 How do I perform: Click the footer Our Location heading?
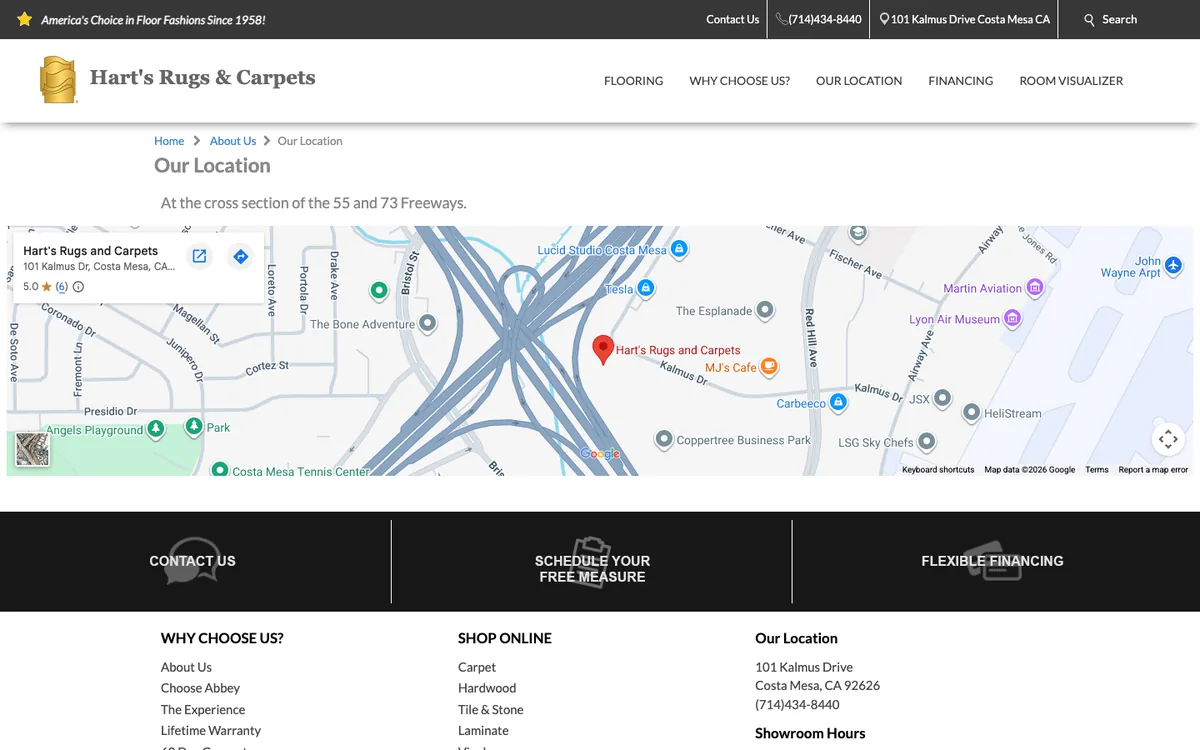(x=796, y=638)
